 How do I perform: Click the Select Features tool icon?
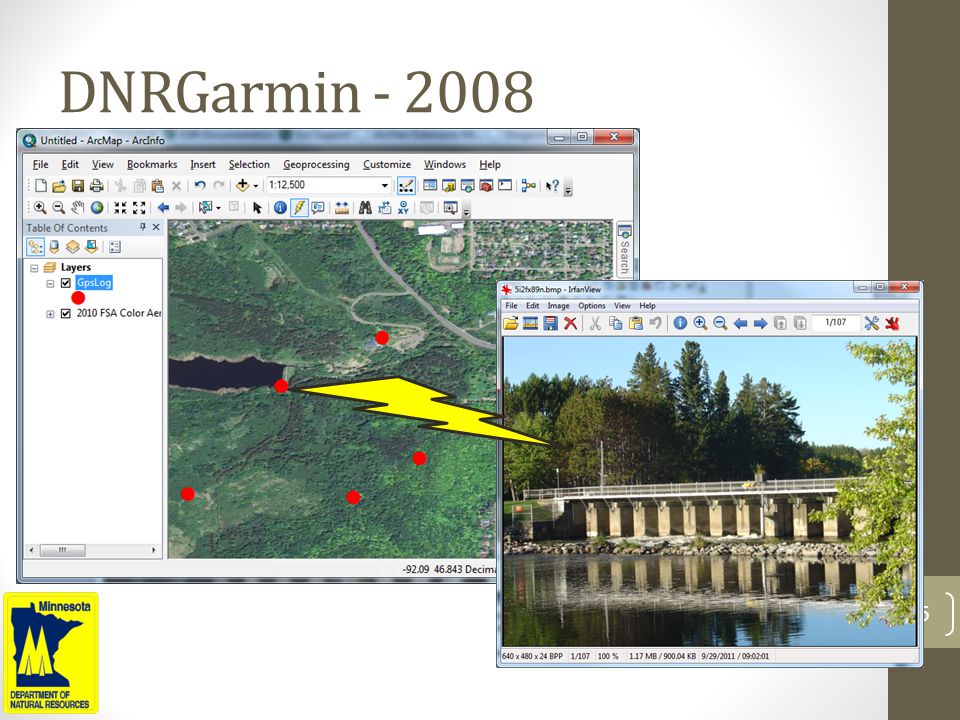[x=205, y=208]
